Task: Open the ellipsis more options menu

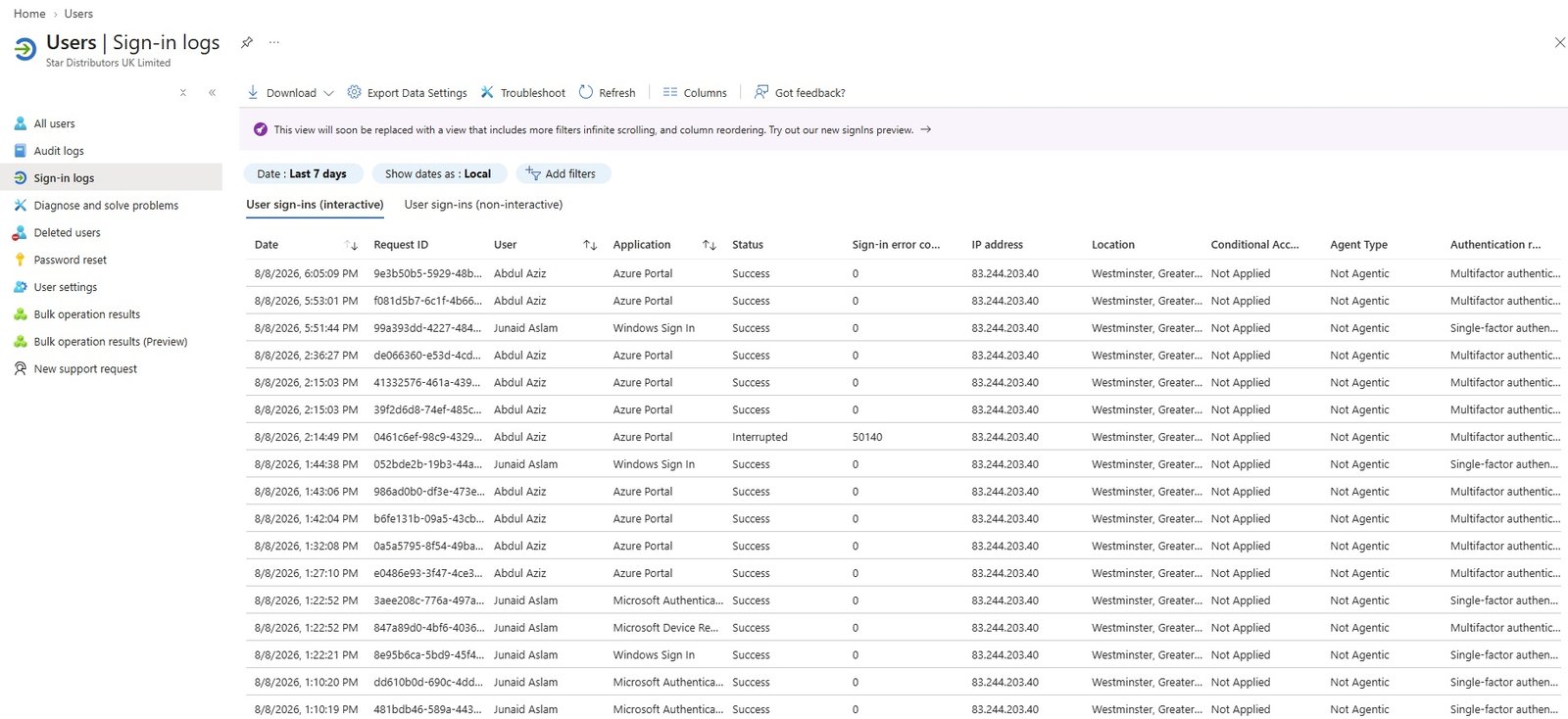Action: [274, 42]
